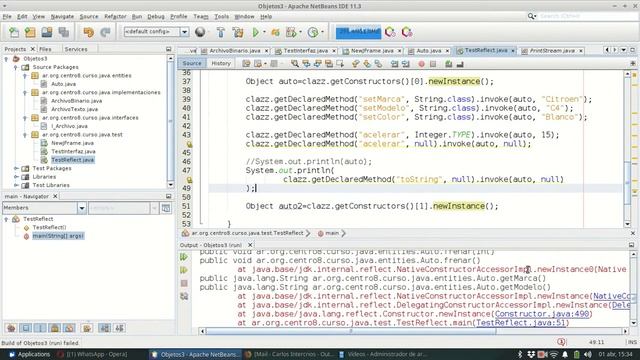Viewport: 640px width, 360px height.
Task: Click the Members View toggle icon beside Navigator filter
Action: point(166,208)
